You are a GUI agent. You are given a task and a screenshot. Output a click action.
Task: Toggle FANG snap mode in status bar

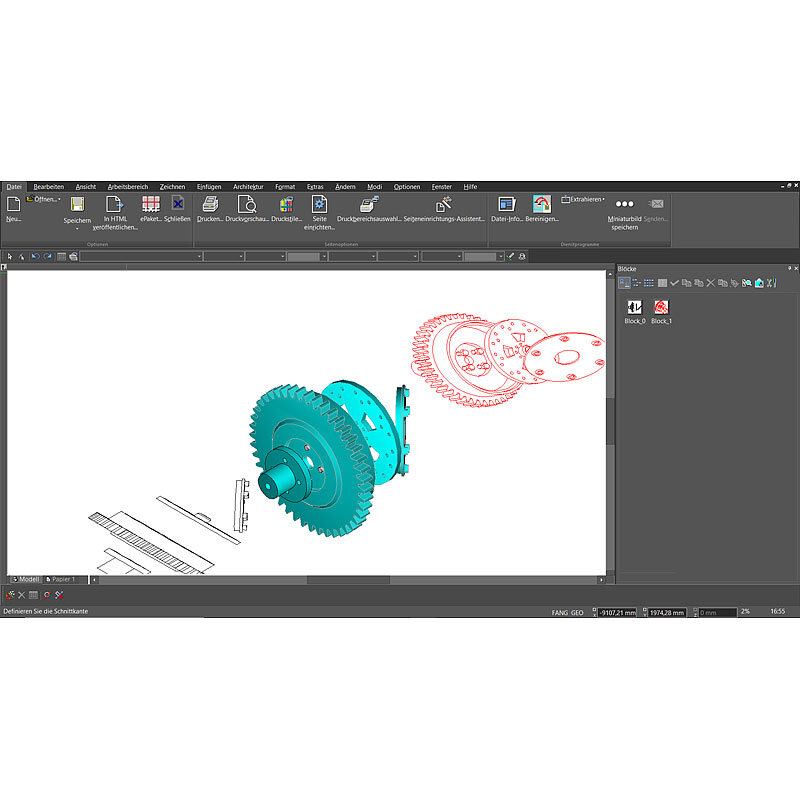click(559, 613)
